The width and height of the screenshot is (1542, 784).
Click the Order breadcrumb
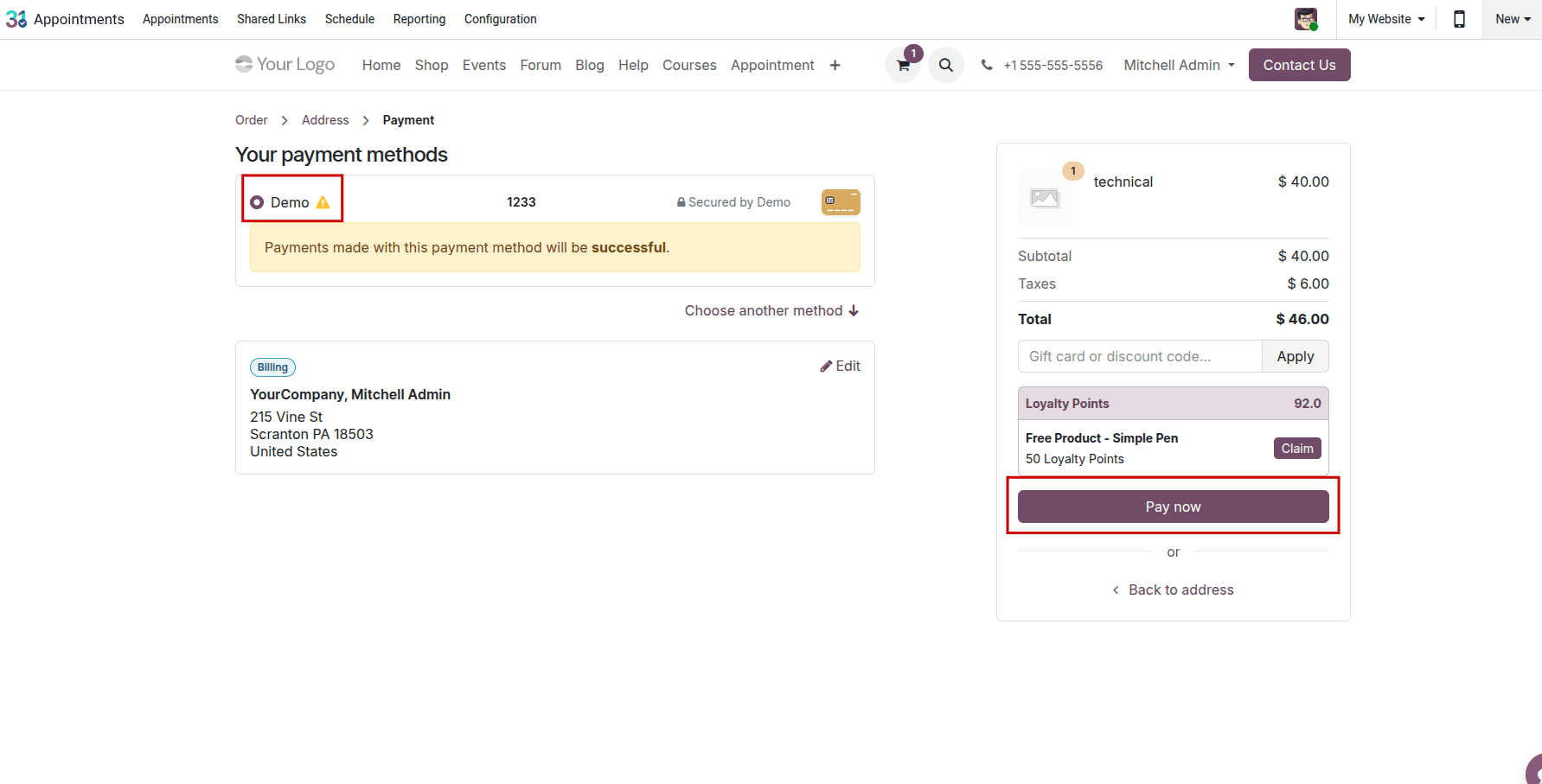252,120
